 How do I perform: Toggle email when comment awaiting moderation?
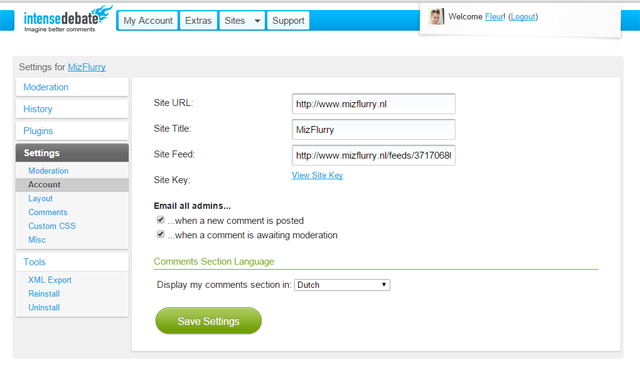click(161, 234)
